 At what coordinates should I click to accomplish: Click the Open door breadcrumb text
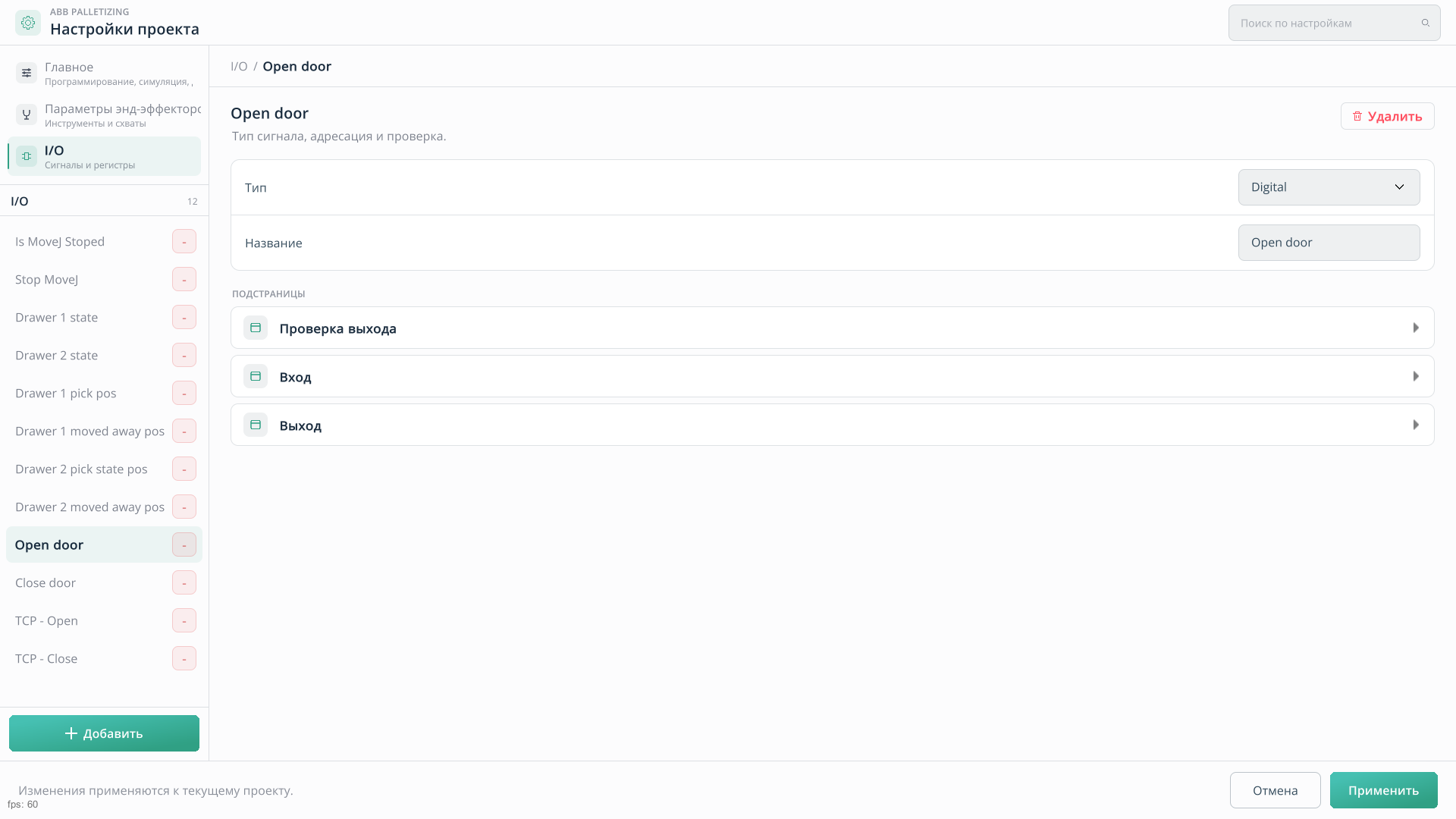(297, 66)
